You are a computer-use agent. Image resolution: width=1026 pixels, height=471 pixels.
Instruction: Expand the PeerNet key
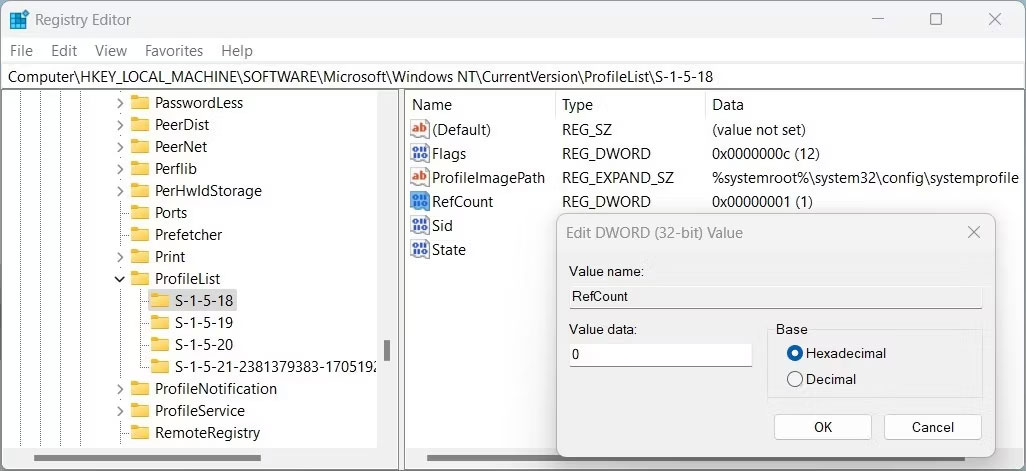tap(120, 147)
